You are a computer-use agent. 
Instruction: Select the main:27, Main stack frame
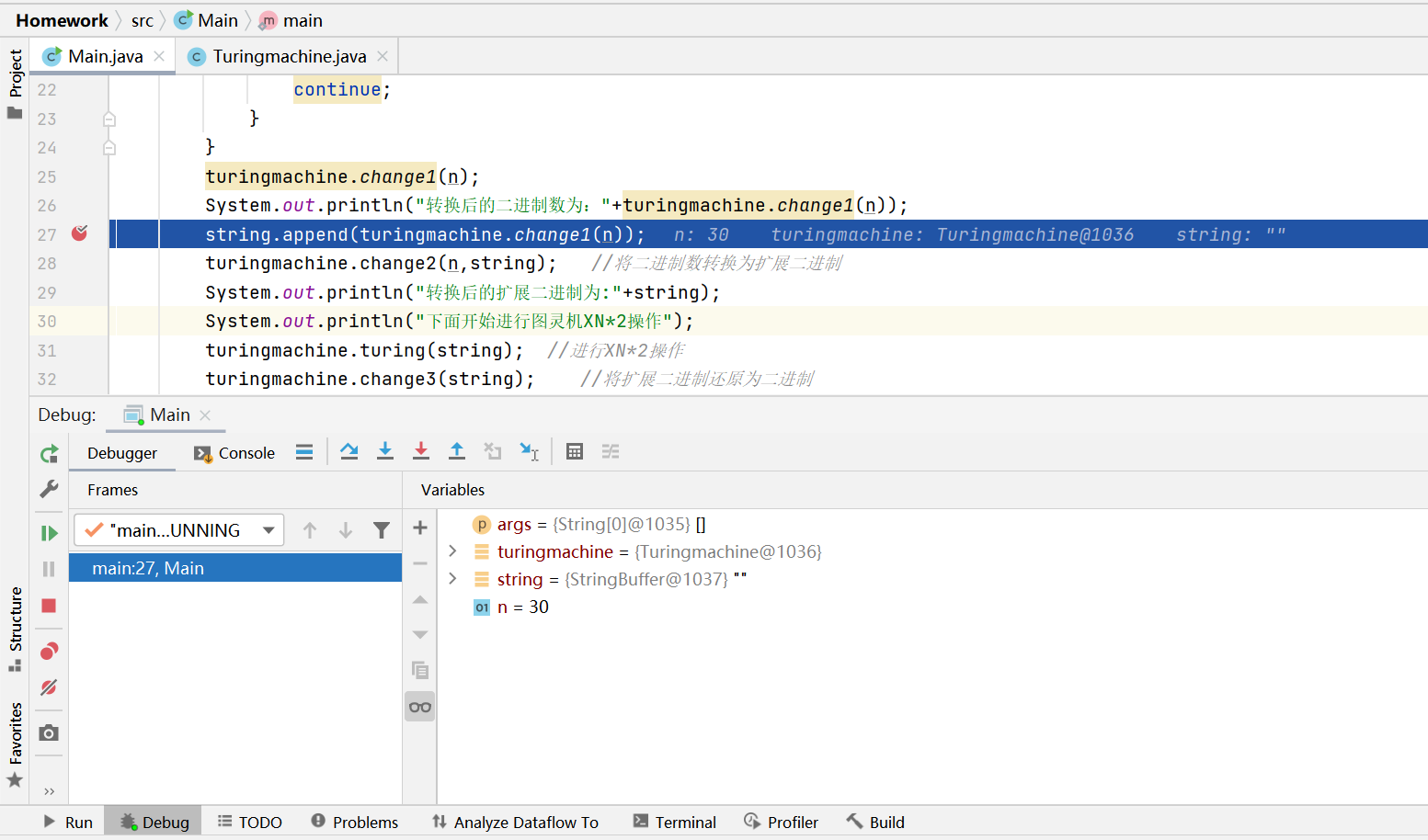235,568
